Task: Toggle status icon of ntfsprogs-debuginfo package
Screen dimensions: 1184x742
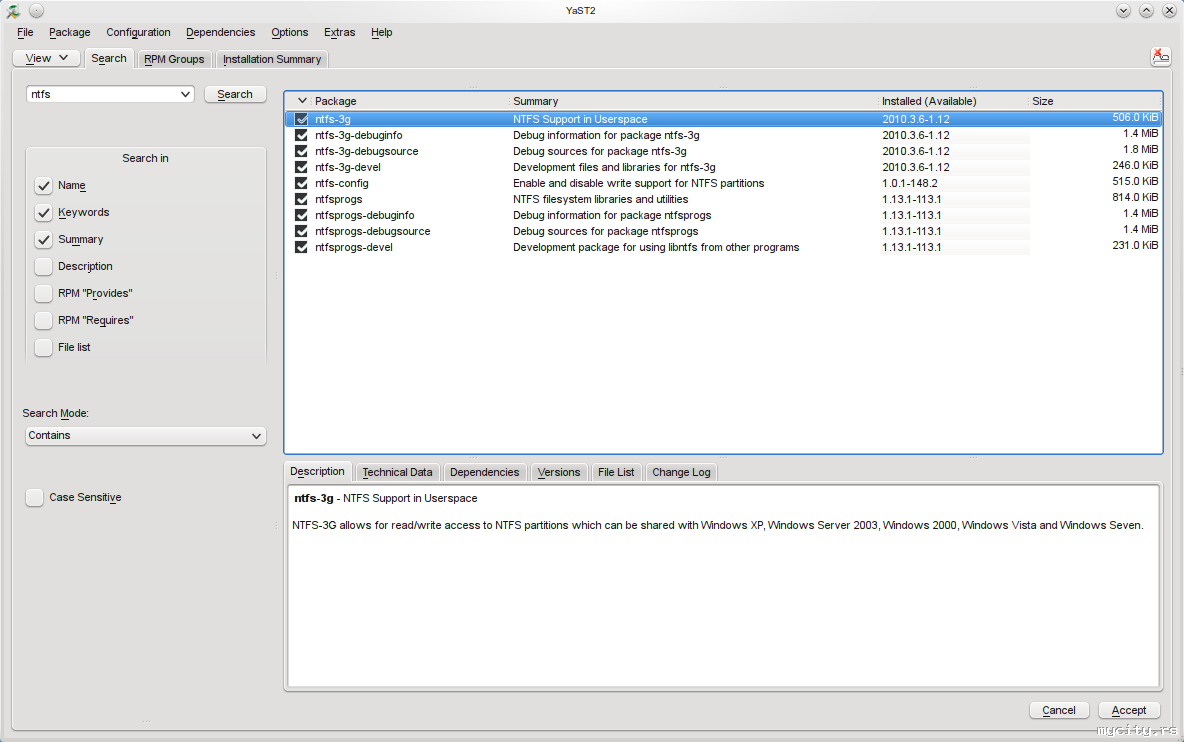Action: [301, 215]
